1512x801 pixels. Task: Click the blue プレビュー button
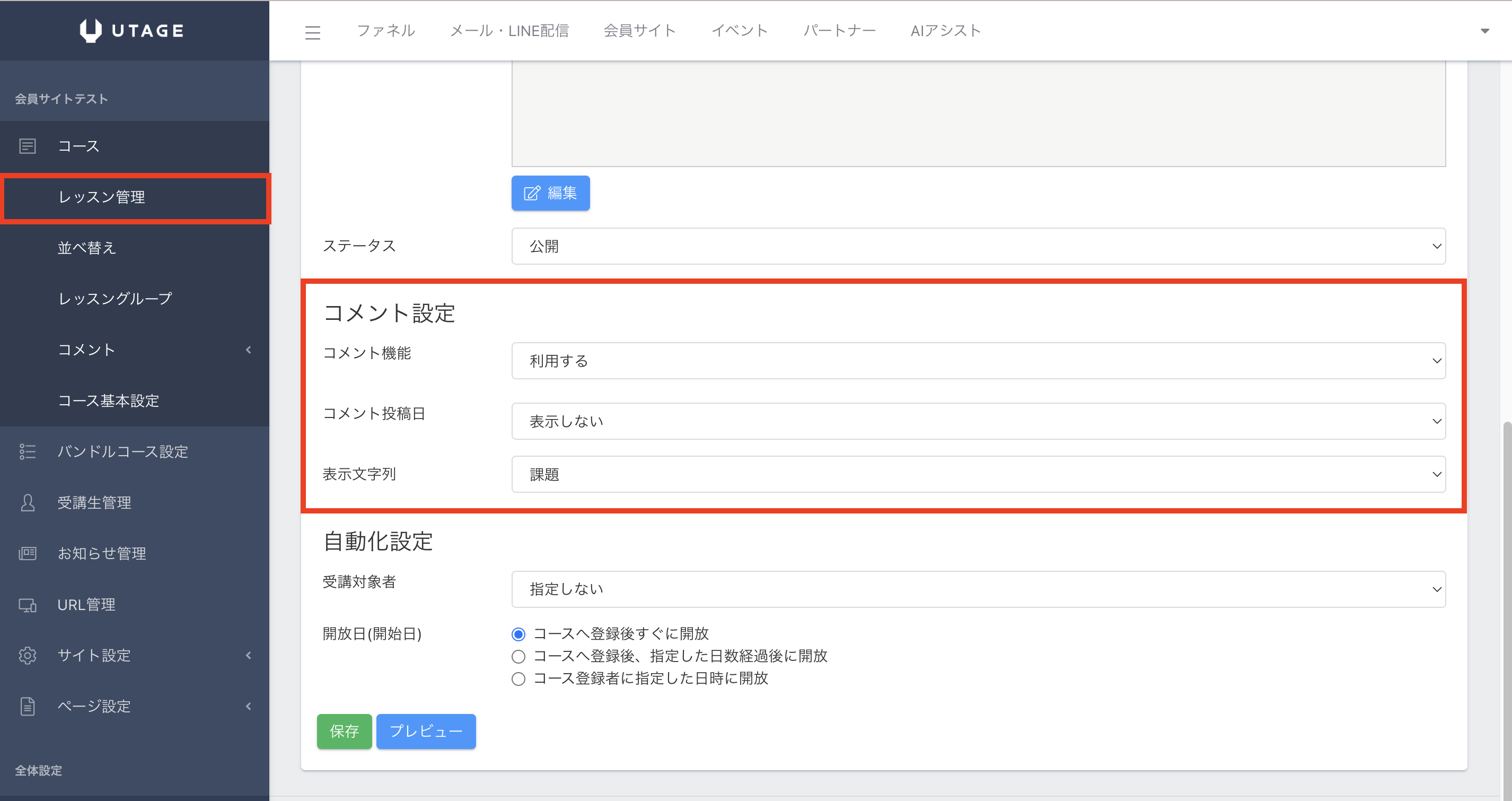[426, 731]
